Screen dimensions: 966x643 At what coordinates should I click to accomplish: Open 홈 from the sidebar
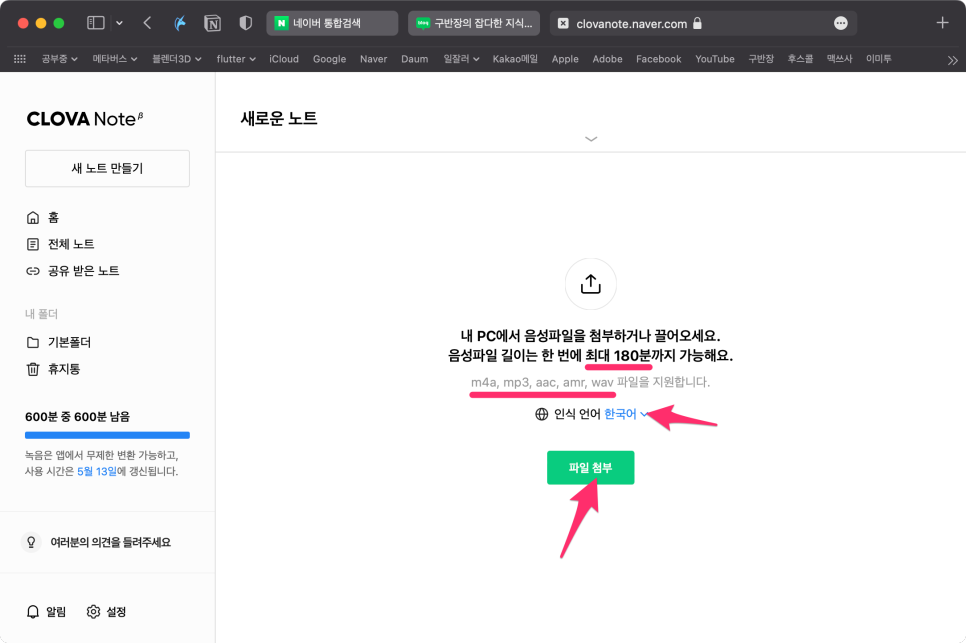pyautogui.click(x=43, y=217)
